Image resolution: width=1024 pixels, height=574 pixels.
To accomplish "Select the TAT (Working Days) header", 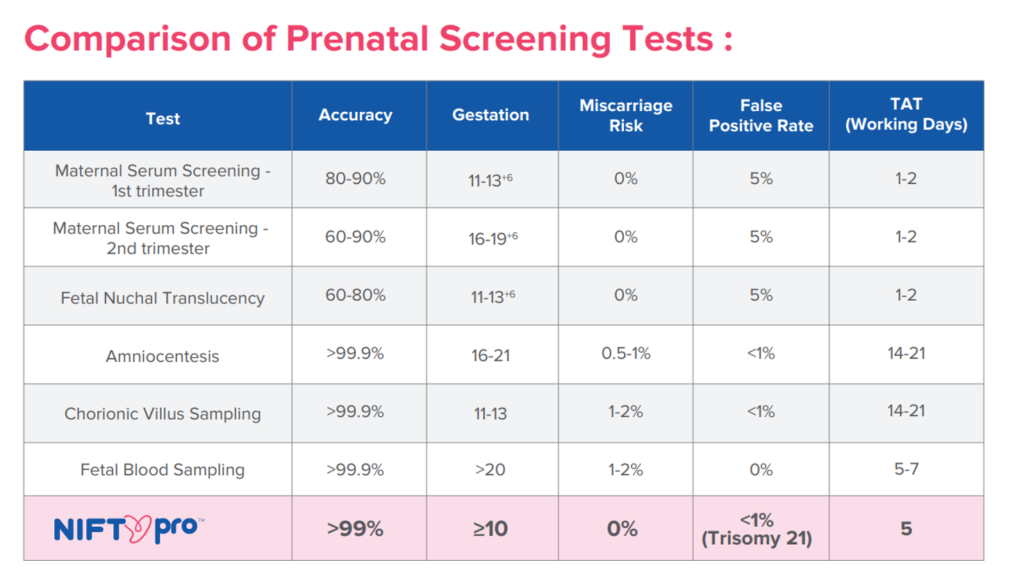I will 906,115.
